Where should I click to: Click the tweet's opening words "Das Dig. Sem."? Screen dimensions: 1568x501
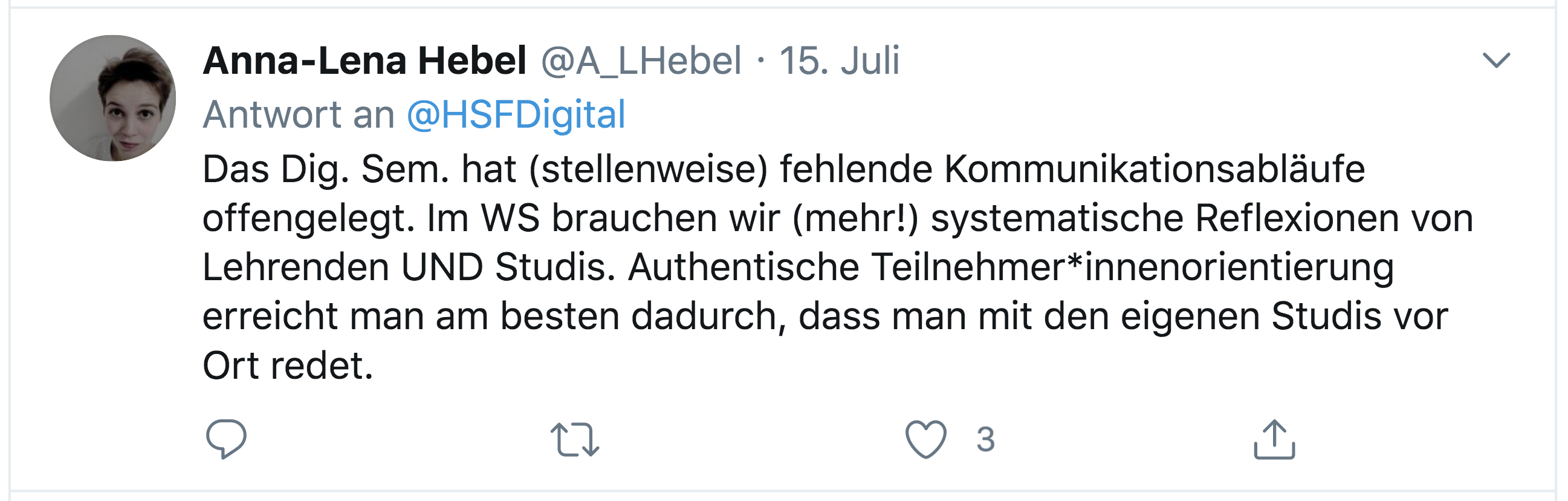(326, 169)
